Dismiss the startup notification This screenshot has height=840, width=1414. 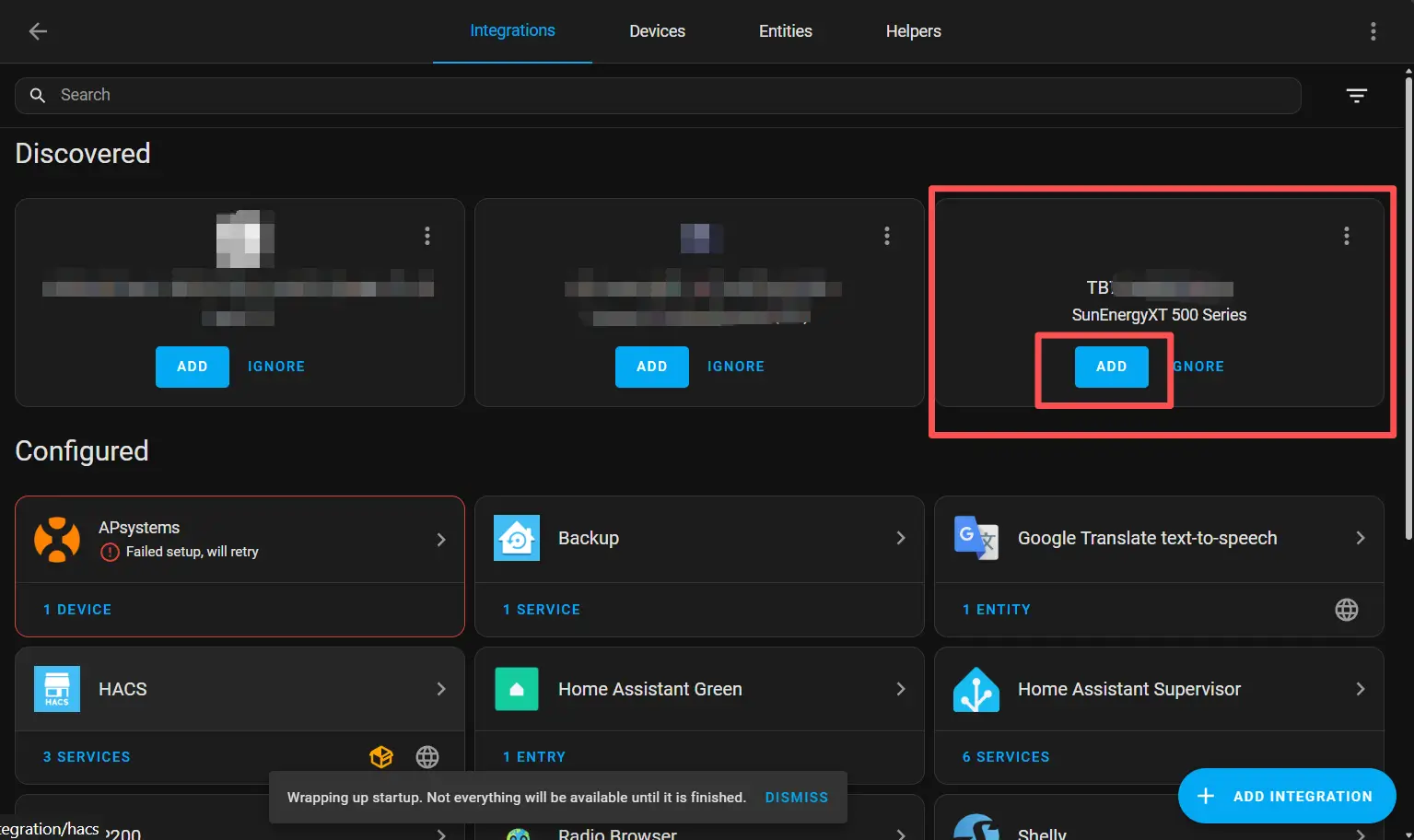tap(796, 798)
